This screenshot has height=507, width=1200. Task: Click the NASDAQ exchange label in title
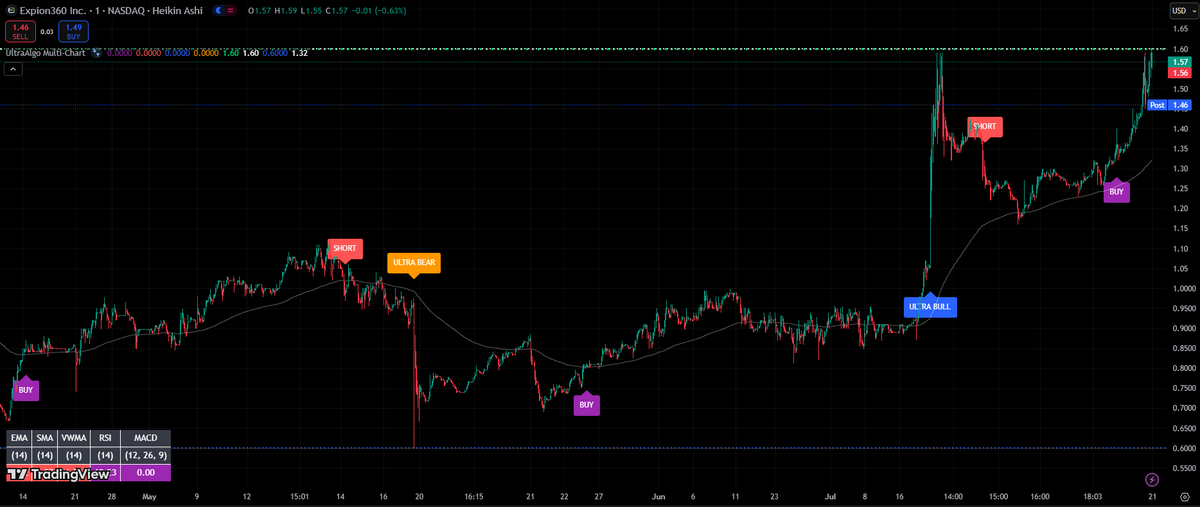[126, 10]
